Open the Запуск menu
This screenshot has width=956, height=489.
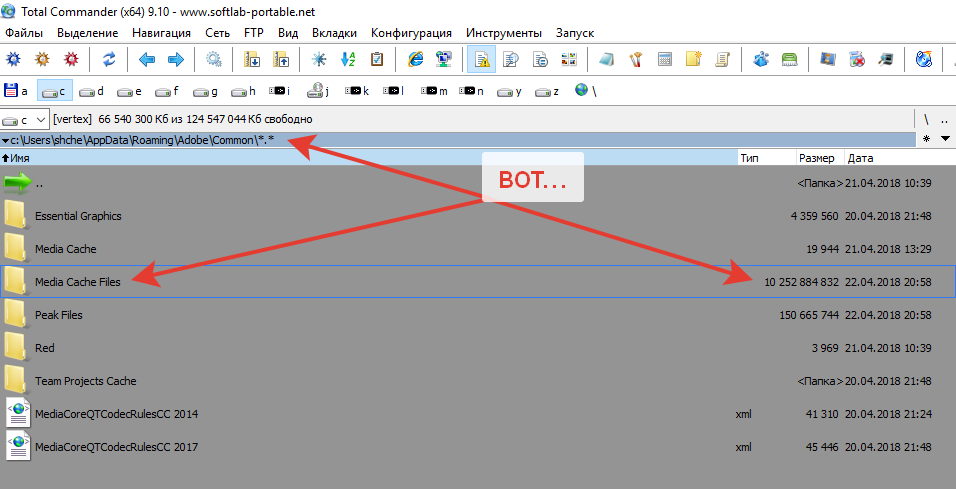click(x=575, y=33)
